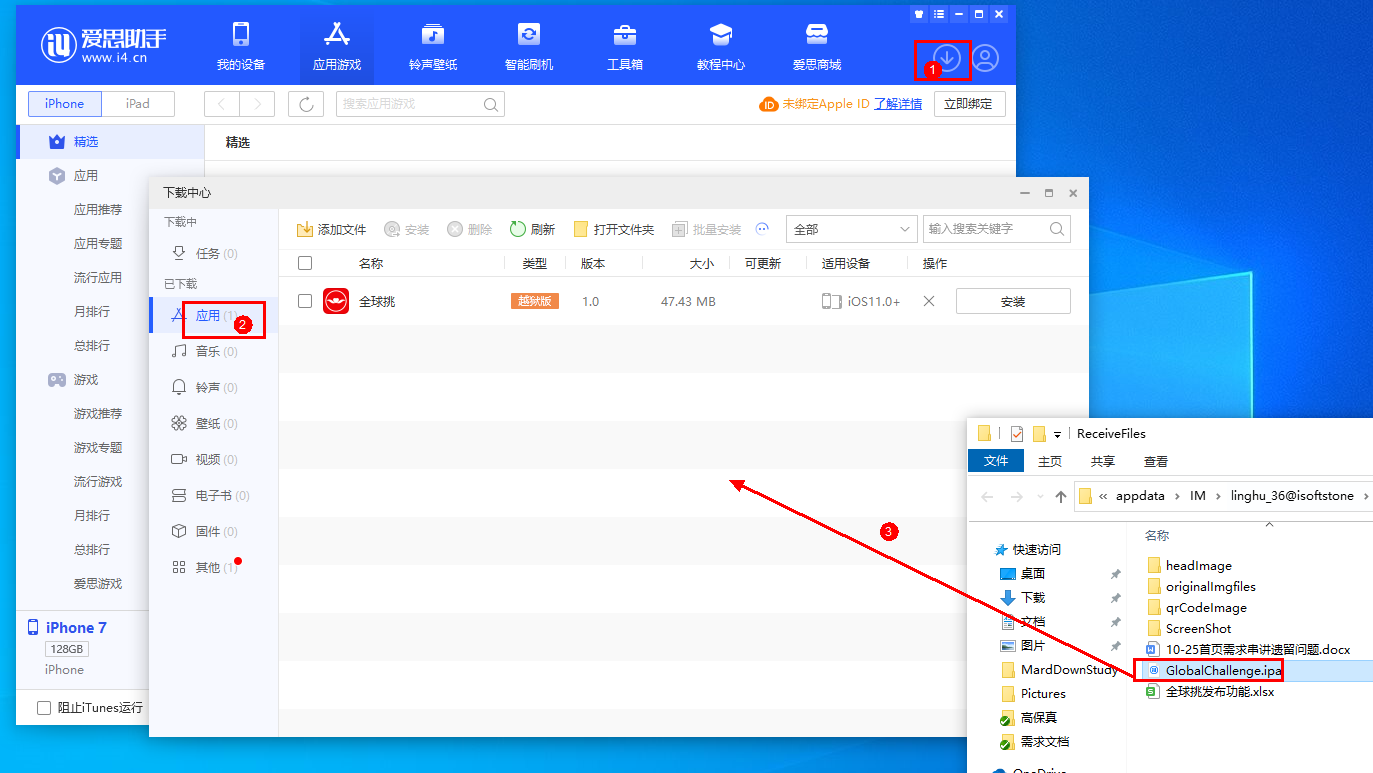Screen dimensions: 1373x773
Task: Open the 主页 tab in explorer
Action: (1050, 461)
